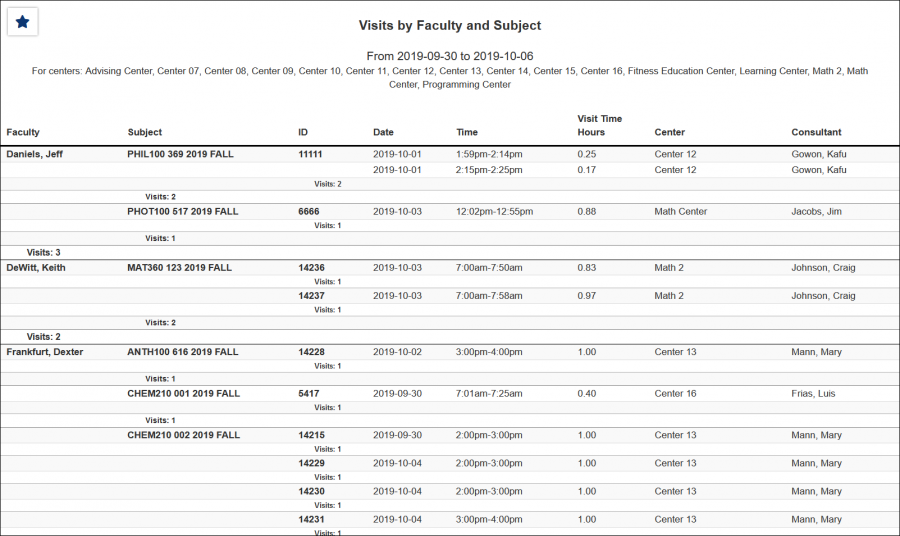Select faculty name Frankfurt, Dexter

click(x=45, y=352)
